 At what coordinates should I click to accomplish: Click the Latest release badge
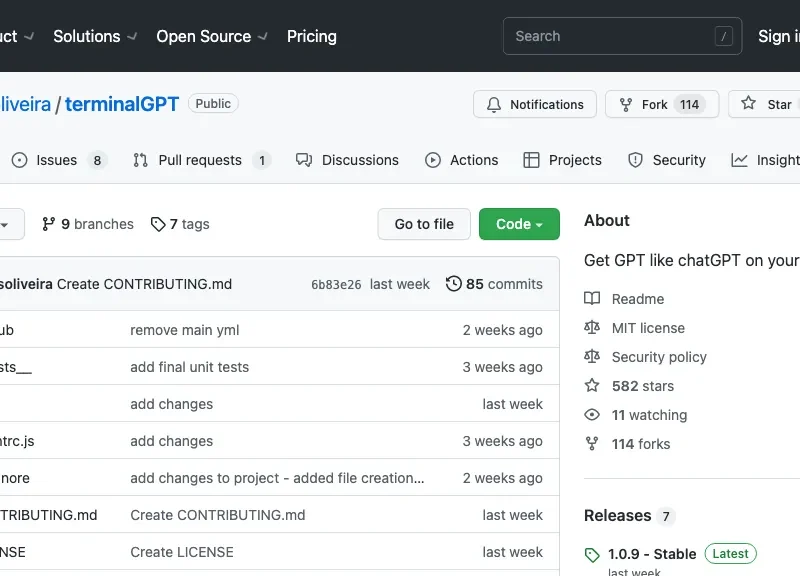click(x=731, y=554)
